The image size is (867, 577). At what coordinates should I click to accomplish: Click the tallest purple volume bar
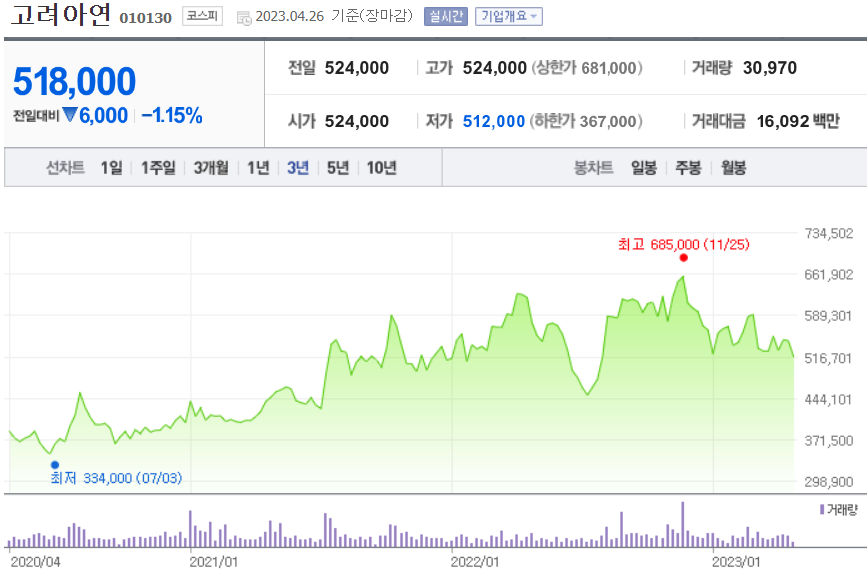tap(683, 524)
